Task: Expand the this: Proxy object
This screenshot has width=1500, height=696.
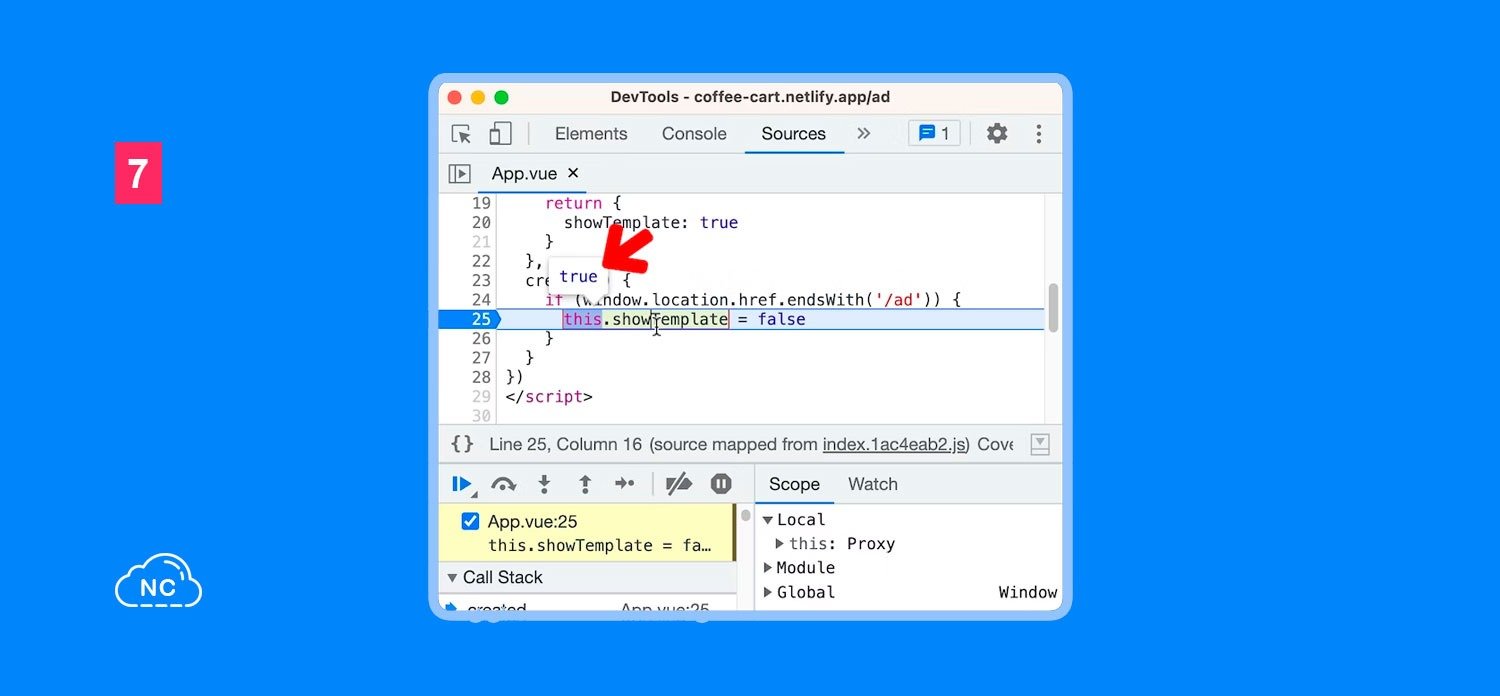Action: [x=780, y=544]
